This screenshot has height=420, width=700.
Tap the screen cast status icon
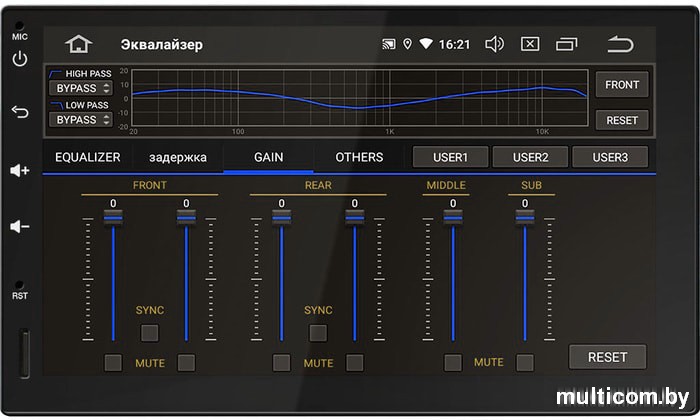pyautogui.click(x=388, y=44)
